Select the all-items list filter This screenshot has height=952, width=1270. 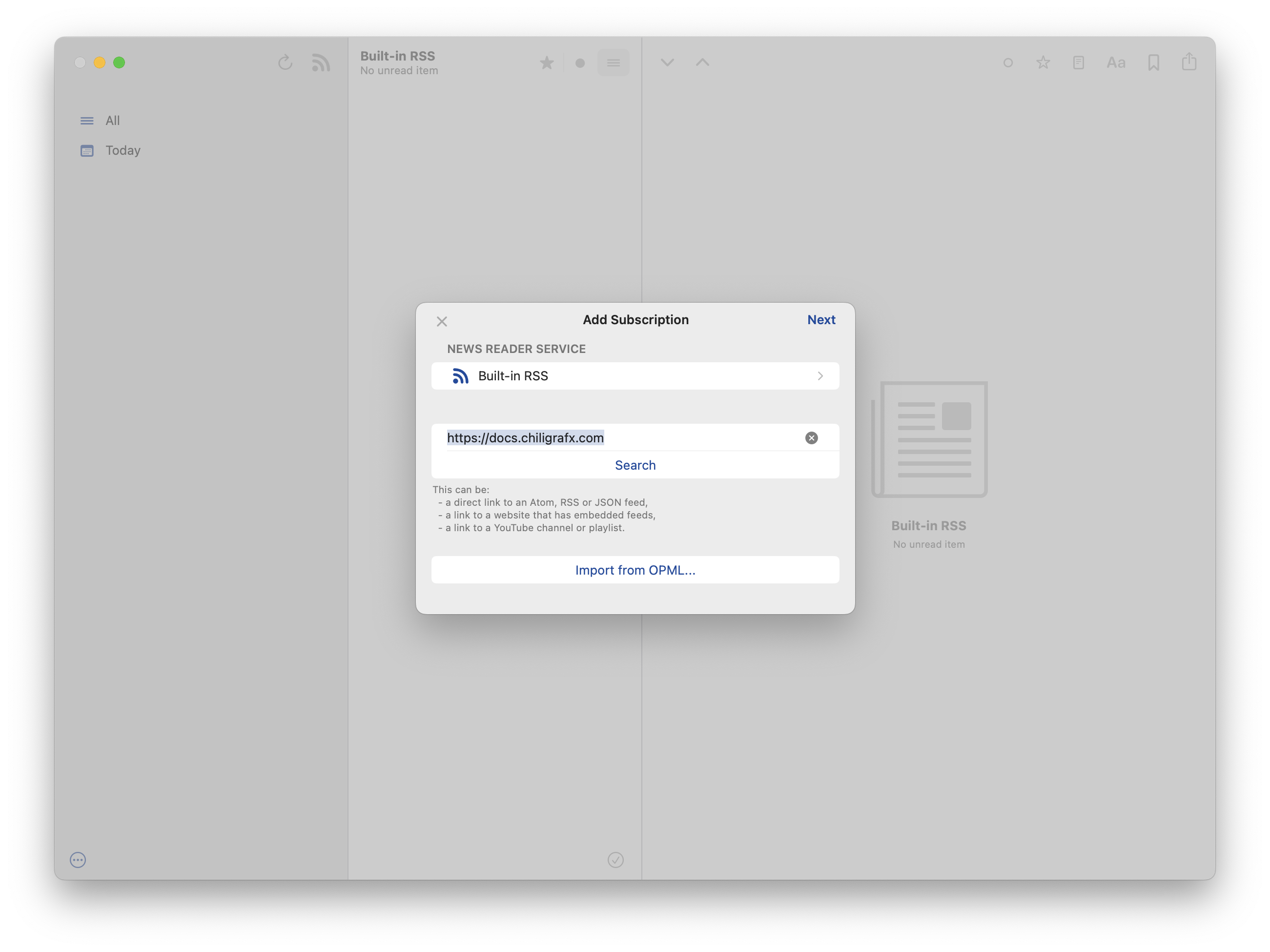coord(613,62)
